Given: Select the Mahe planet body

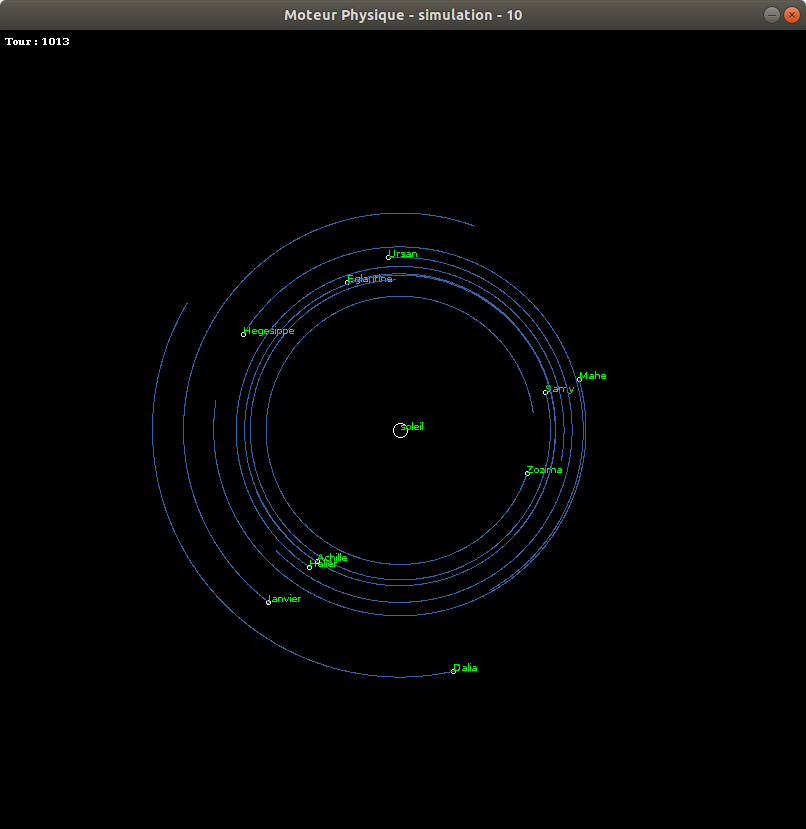Looking at the screenshot, I should pyautogui.click(x=579, y=379).
